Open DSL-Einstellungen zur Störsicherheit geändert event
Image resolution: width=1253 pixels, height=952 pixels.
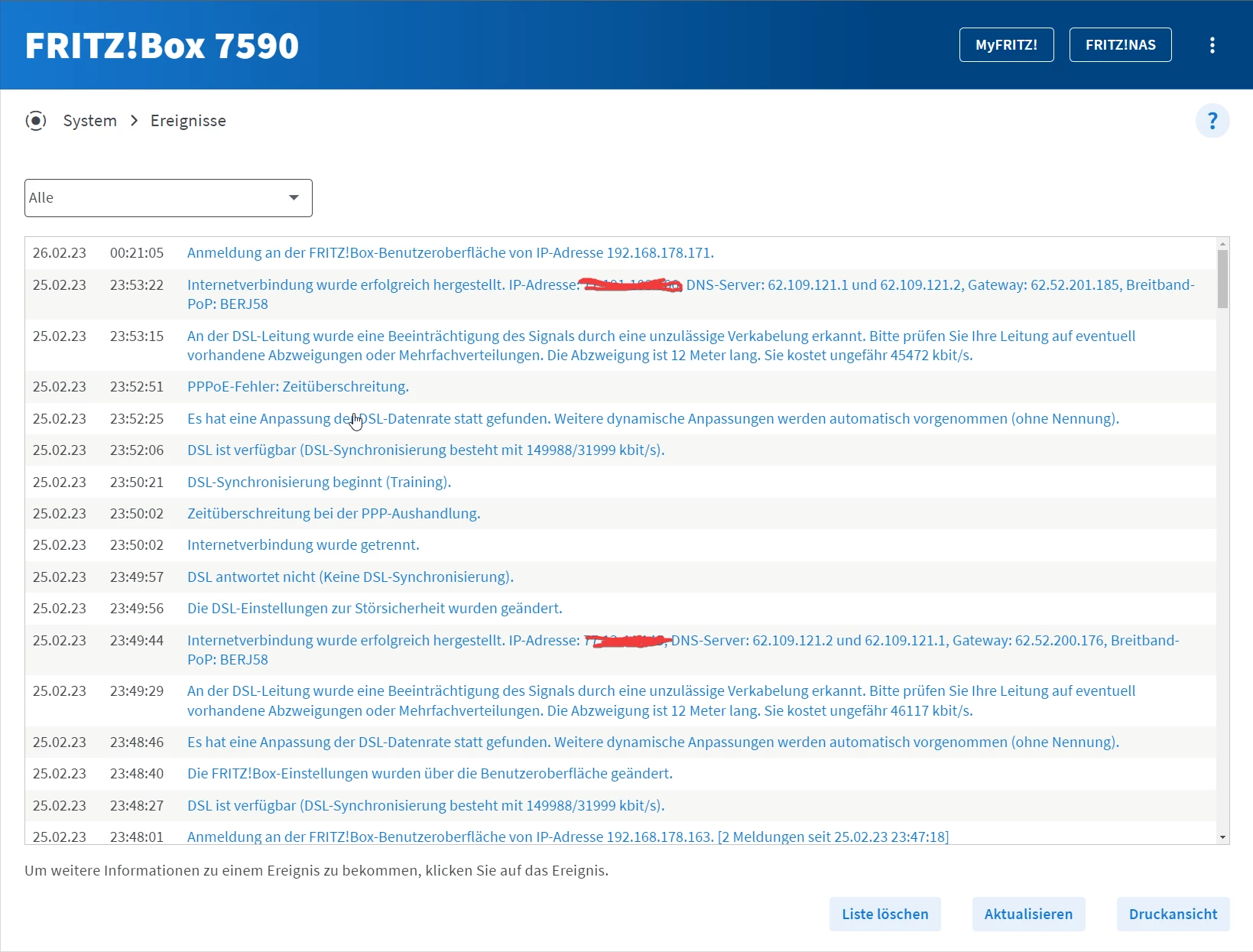point(375,609)
